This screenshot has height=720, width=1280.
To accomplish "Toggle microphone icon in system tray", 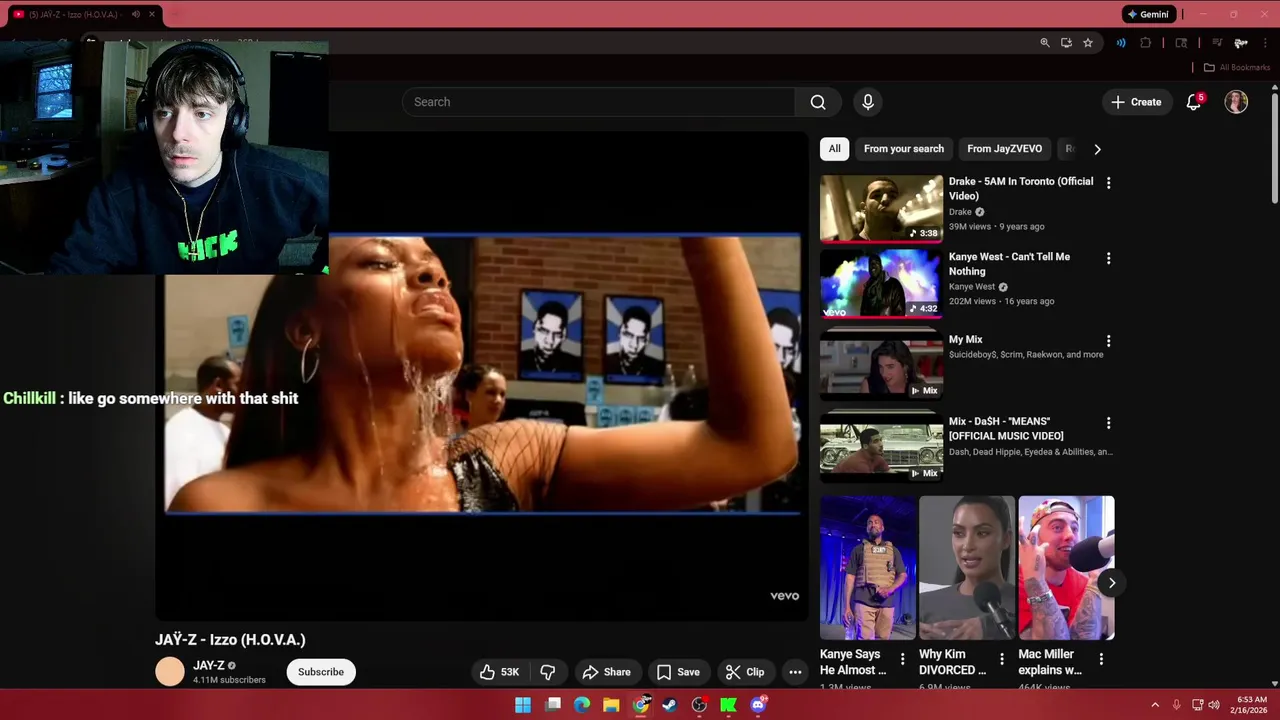I will (1176, 705).
